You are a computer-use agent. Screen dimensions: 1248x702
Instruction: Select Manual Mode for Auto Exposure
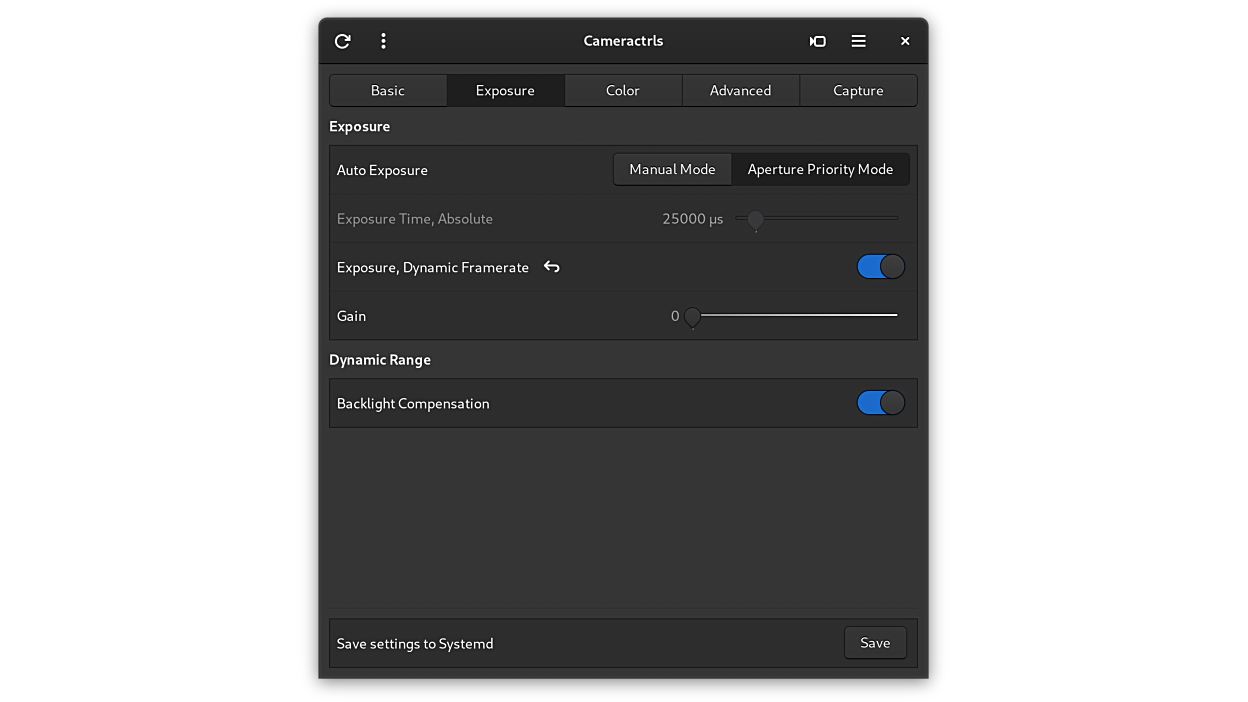(672, 169)
